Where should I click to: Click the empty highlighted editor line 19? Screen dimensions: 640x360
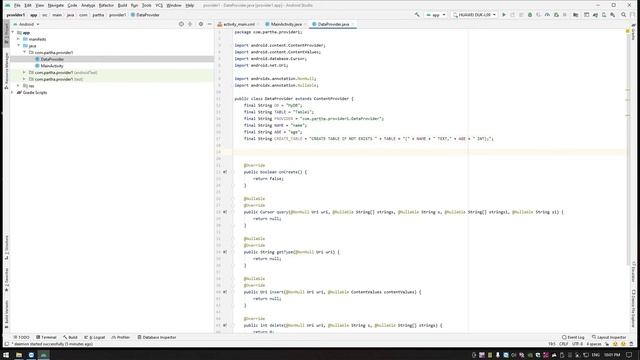coord(429,152)
